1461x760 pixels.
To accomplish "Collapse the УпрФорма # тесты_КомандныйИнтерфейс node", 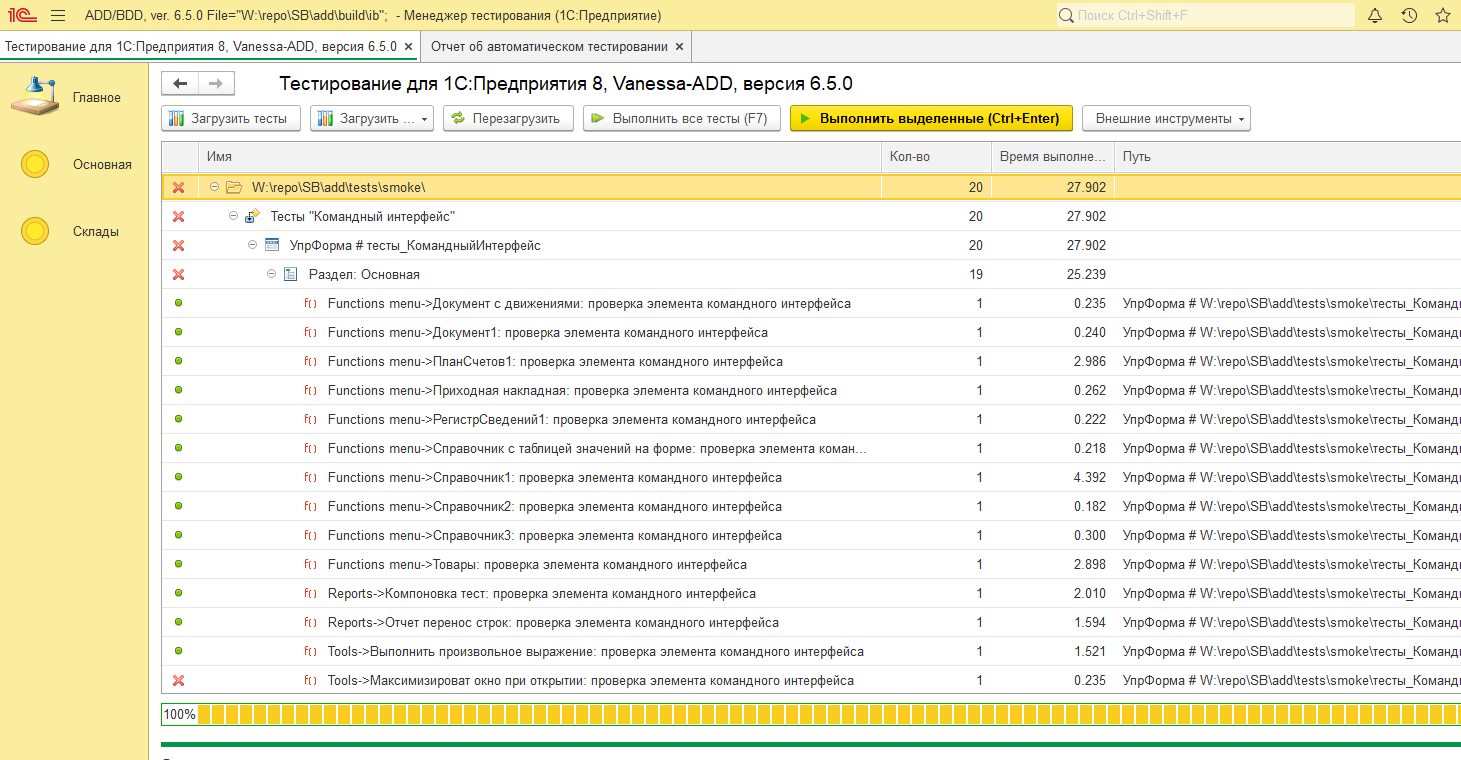I will click(252, 245).
